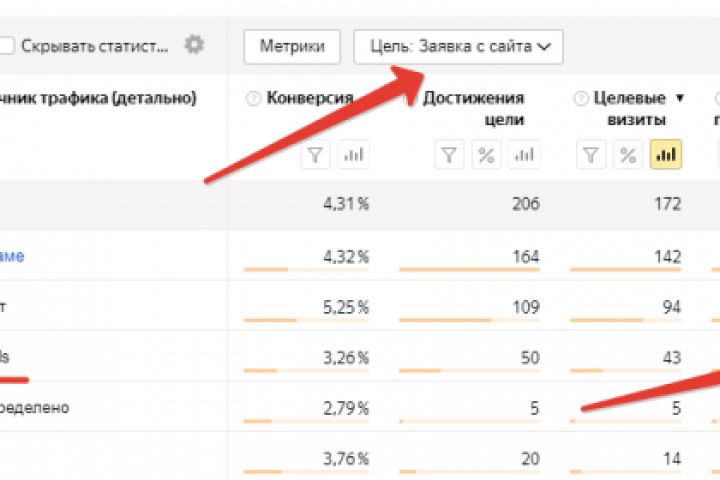Click the percent icon under Целевые визиты
This screenshot has height=480, width=720.
628,155
